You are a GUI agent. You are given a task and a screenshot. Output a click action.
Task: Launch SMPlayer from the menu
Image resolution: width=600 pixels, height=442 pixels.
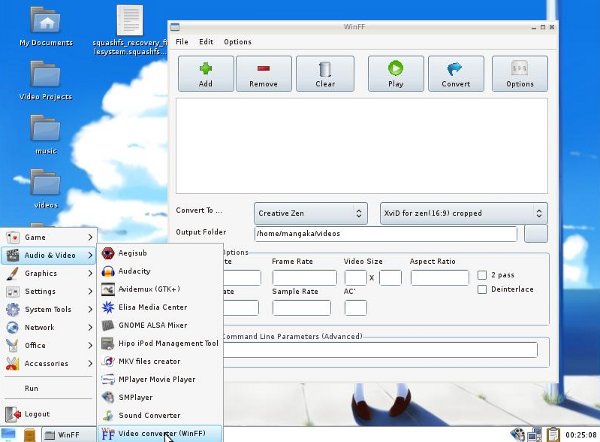point(160,397)
